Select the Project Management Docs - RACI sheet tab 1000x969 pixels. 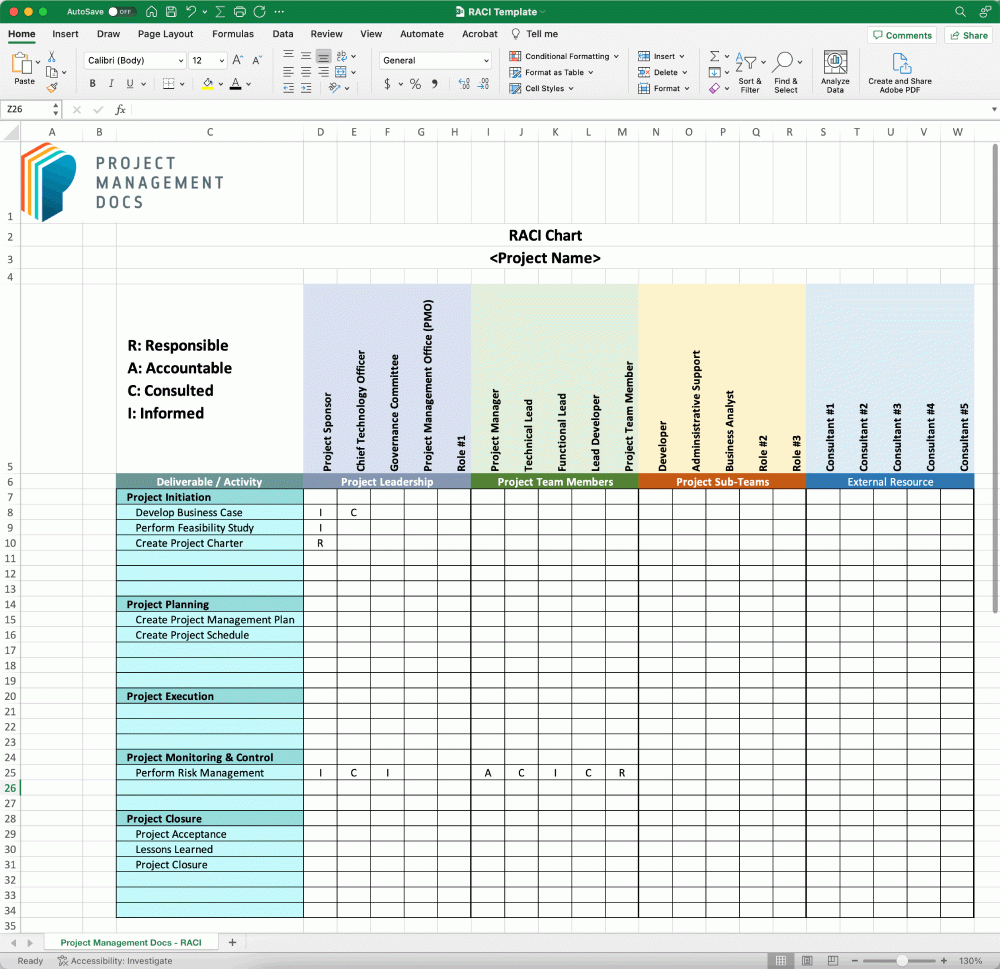tap(131, 941)
